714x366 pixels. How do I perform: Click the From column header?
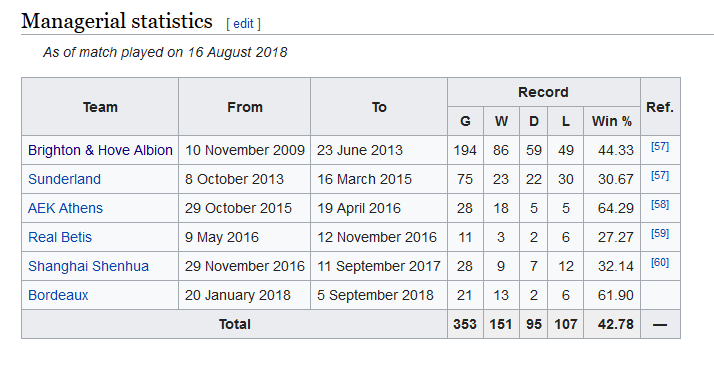point(245,107)
